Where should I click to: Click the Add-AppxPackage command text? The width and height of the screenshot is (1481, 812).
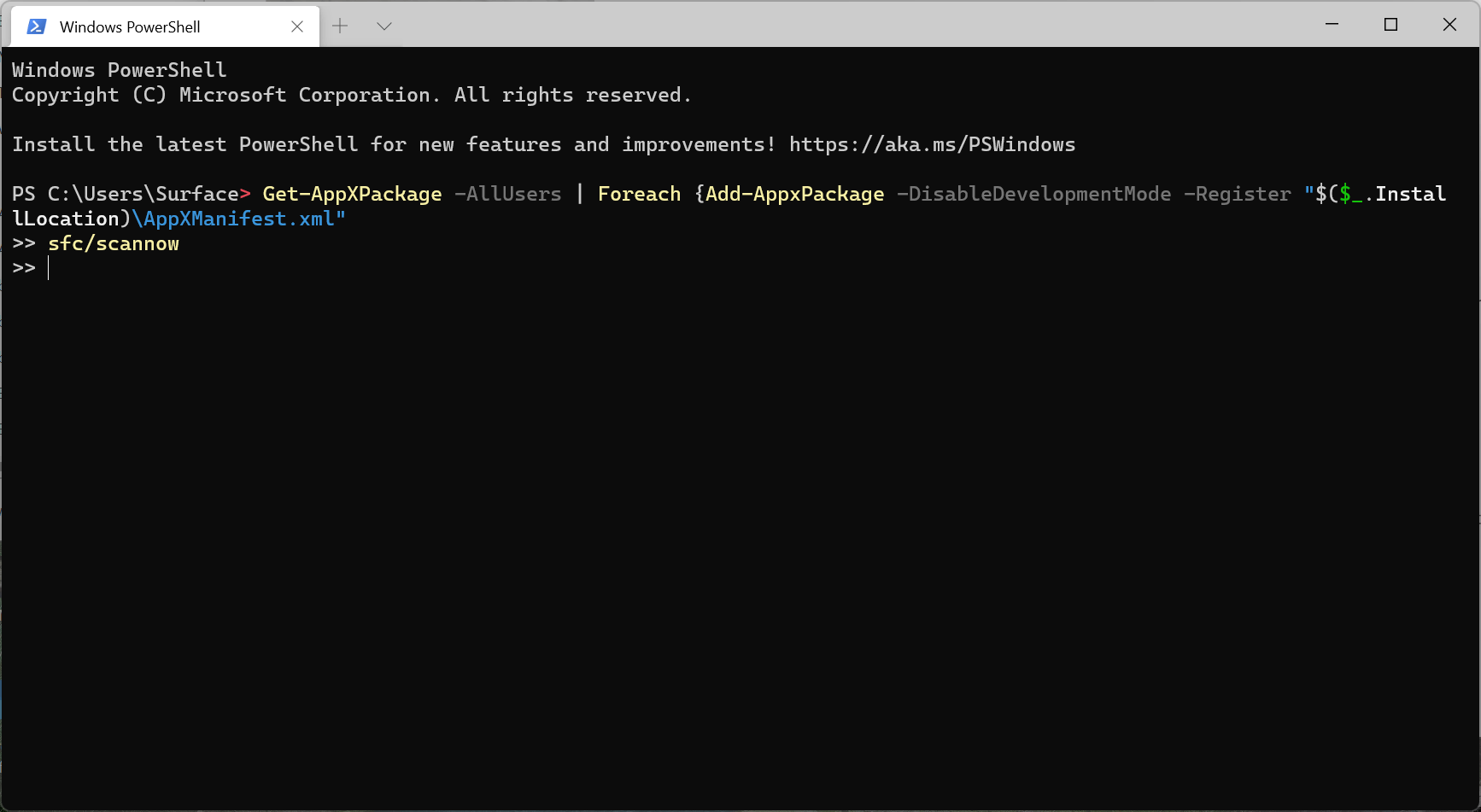click(x=795, y=194)
